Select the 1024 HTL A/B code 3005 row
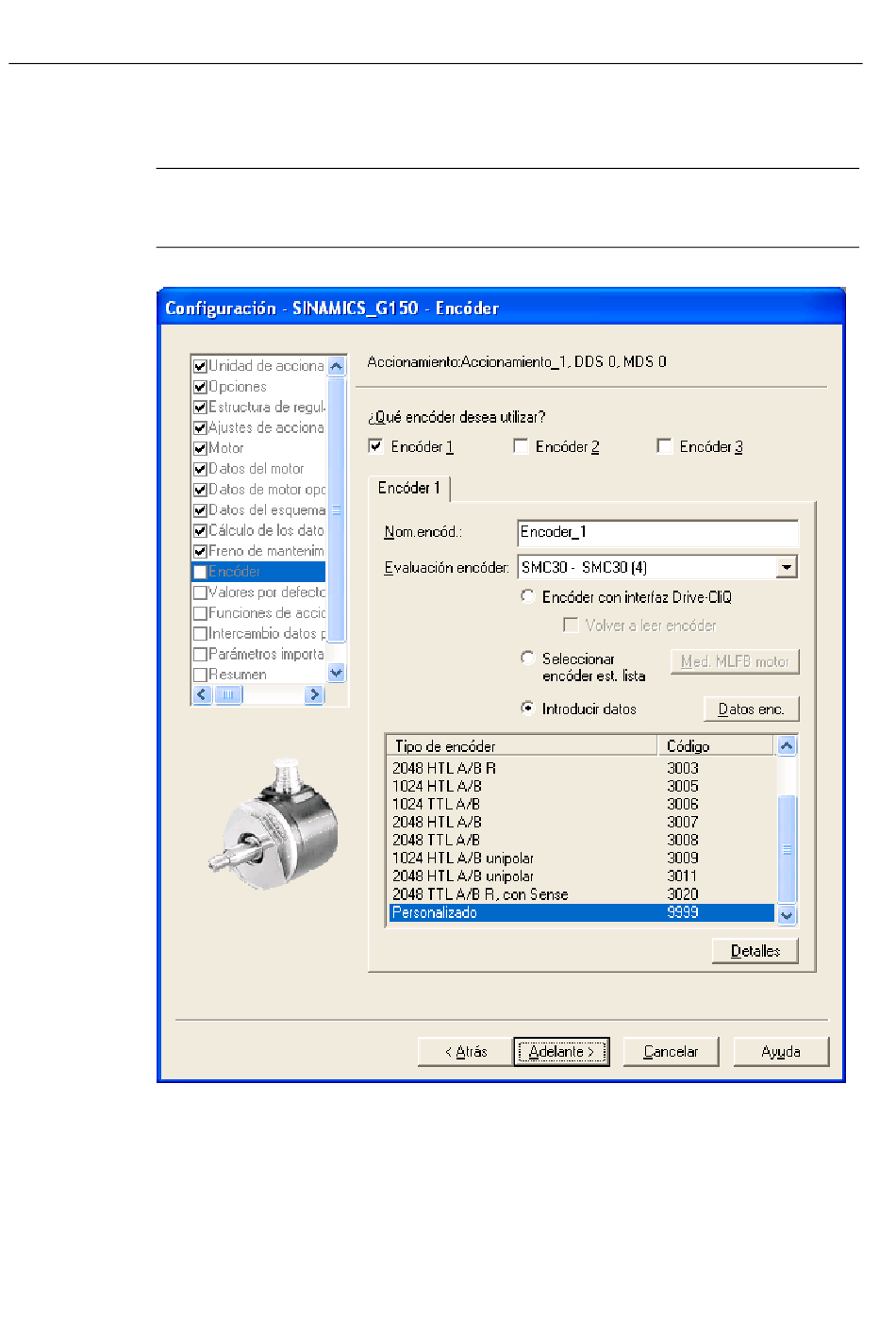 581,786
